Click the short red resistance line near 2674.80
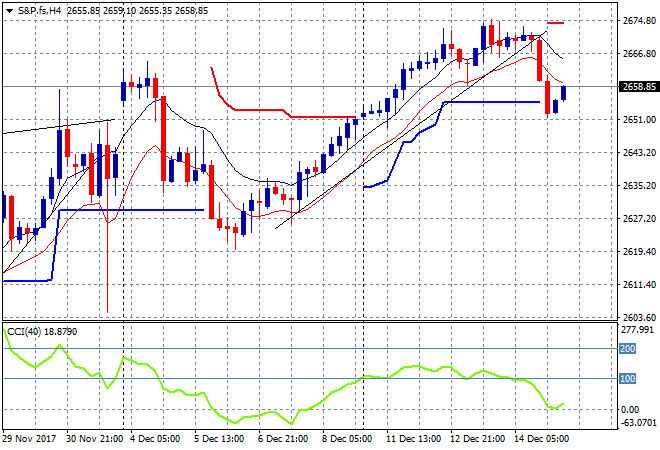Screen dimensions: 660x450 pyautogui.click(x=556, y=23)
